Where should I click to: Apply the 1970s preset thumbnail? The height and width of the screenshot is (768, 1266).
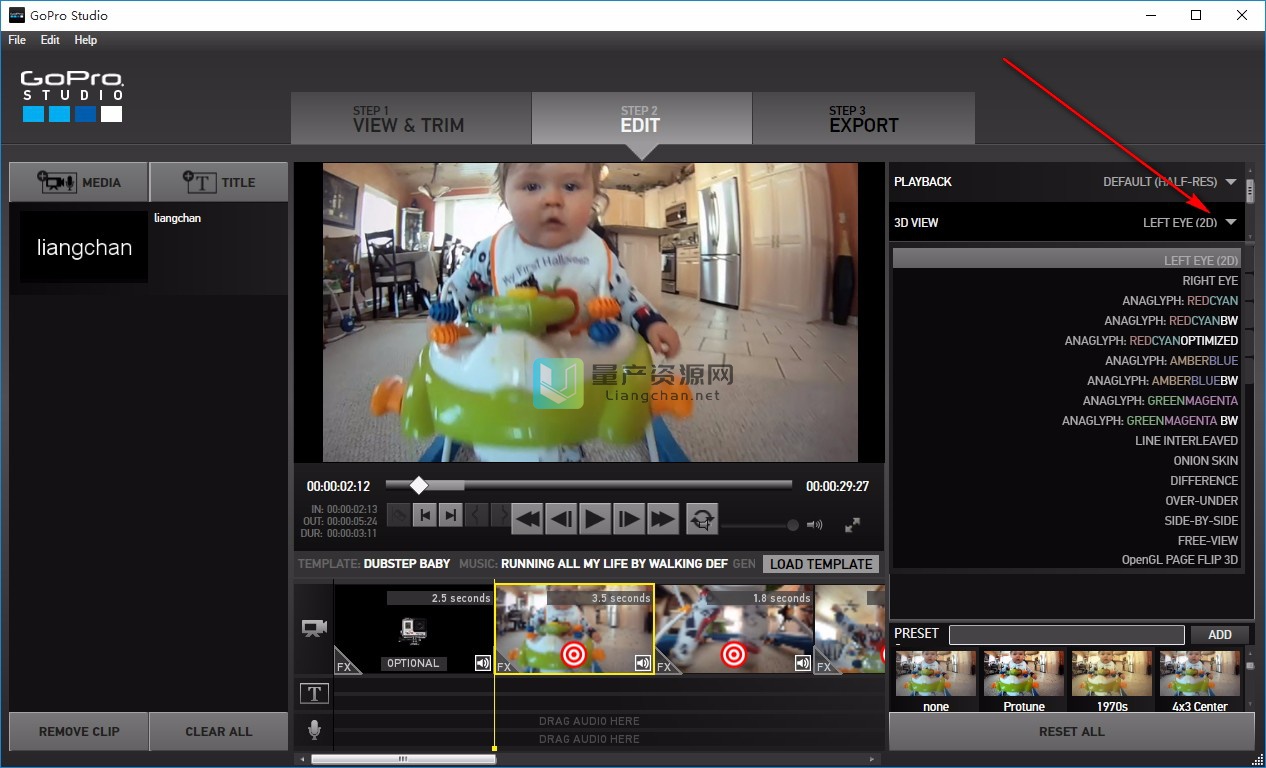[x=1112, y=674]
